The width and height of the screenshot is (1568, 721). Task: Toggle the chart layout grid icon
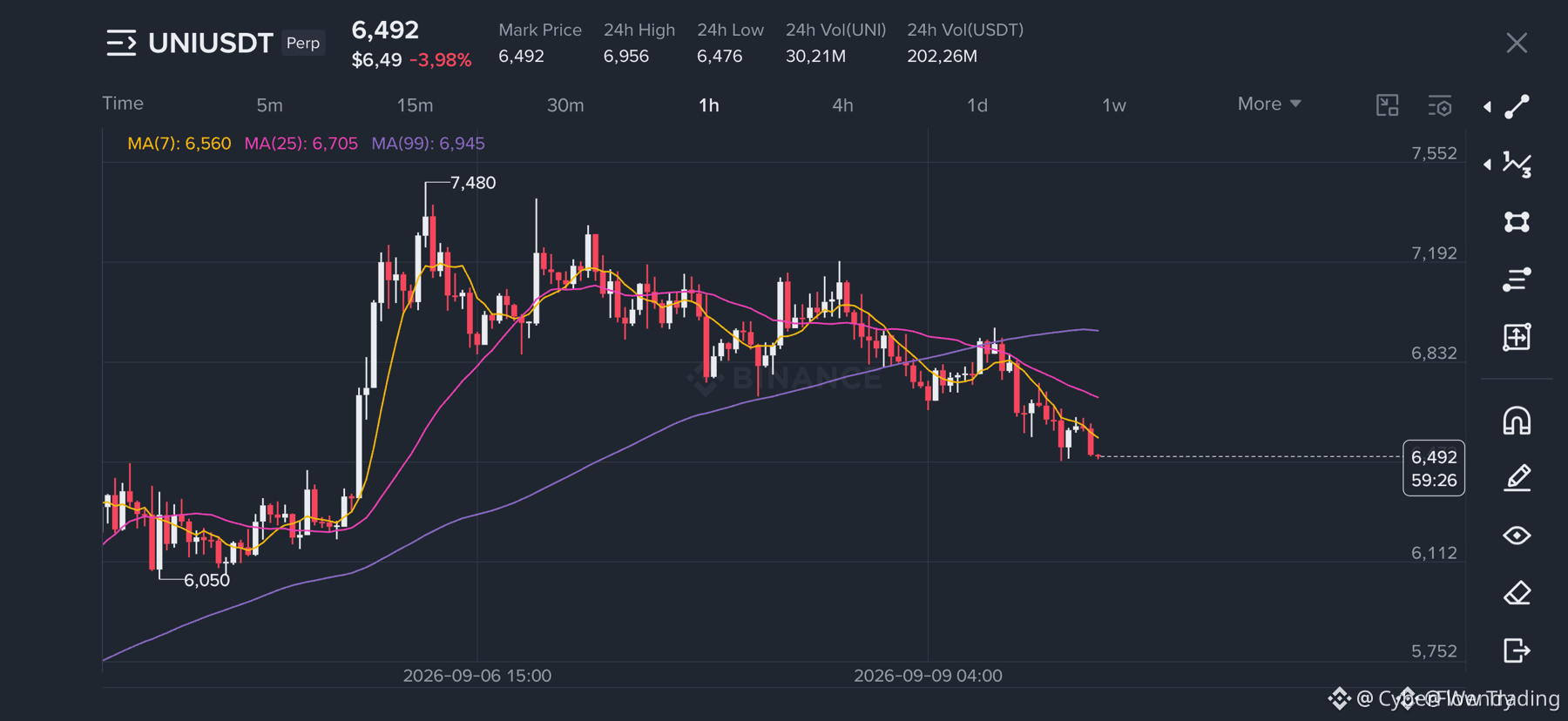(x=1387, y=105)
